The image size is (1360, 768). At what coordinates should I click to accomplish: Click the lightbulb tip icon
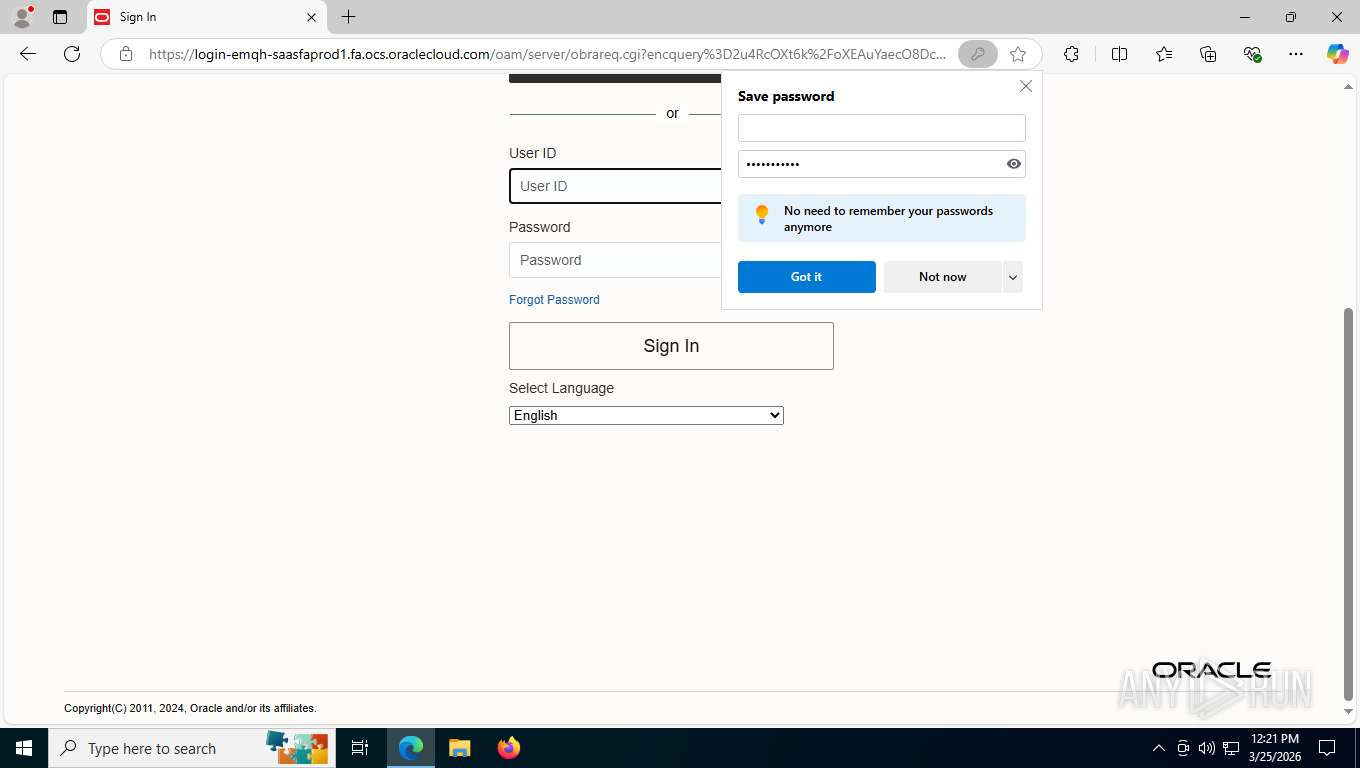762,214
